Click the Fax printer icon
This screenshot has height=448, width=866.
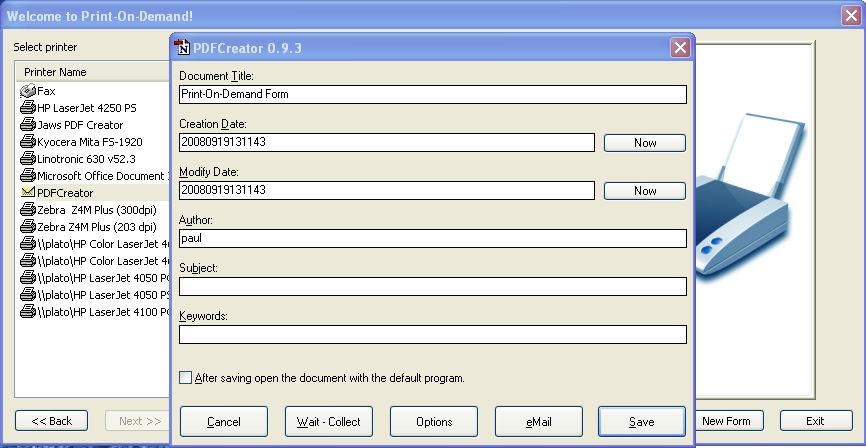[x=28, y=91]
